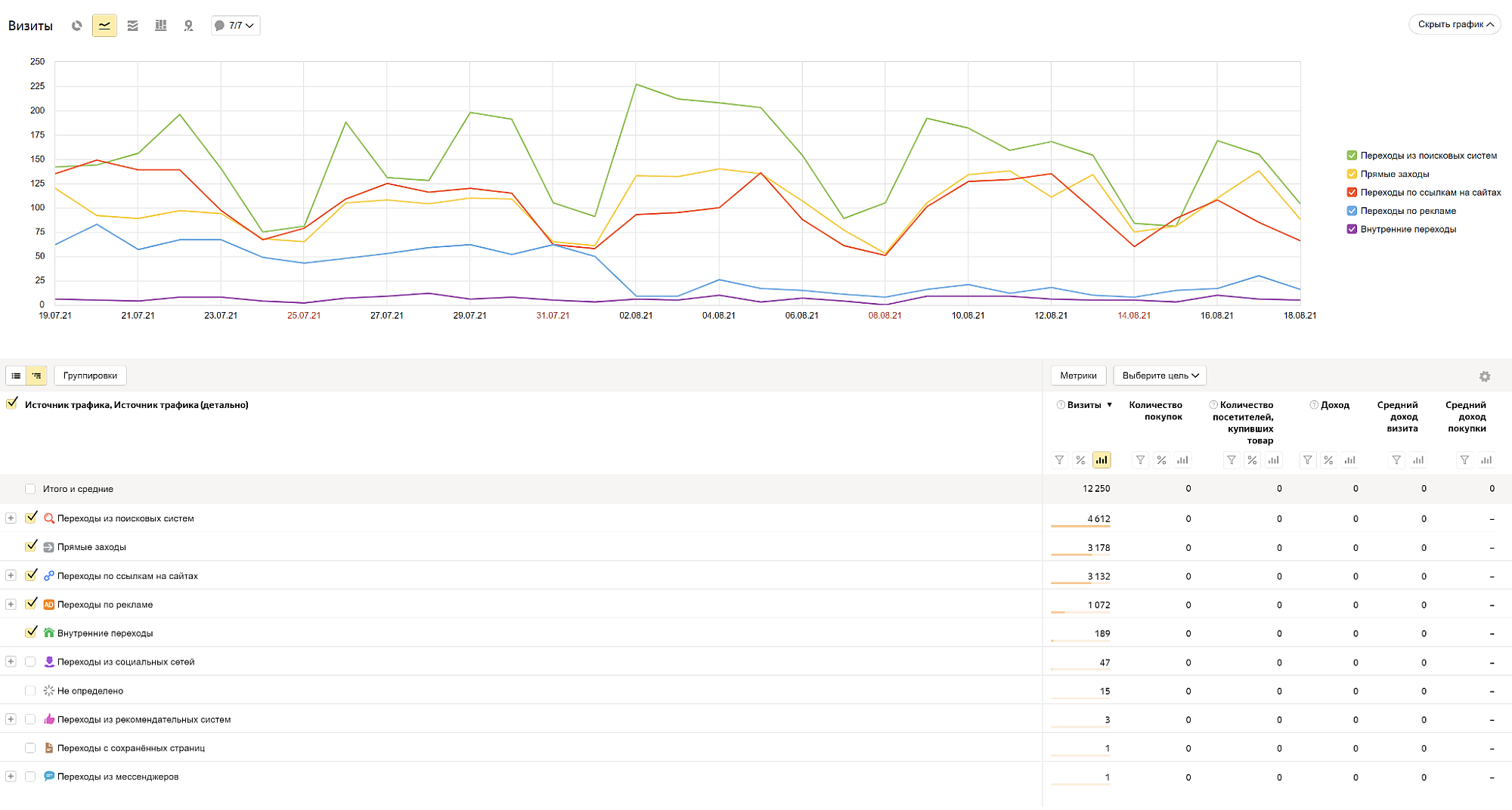Filter Количество посетителей, купивших товар column
1512x810 pixels.
(x=1232, y=460)
